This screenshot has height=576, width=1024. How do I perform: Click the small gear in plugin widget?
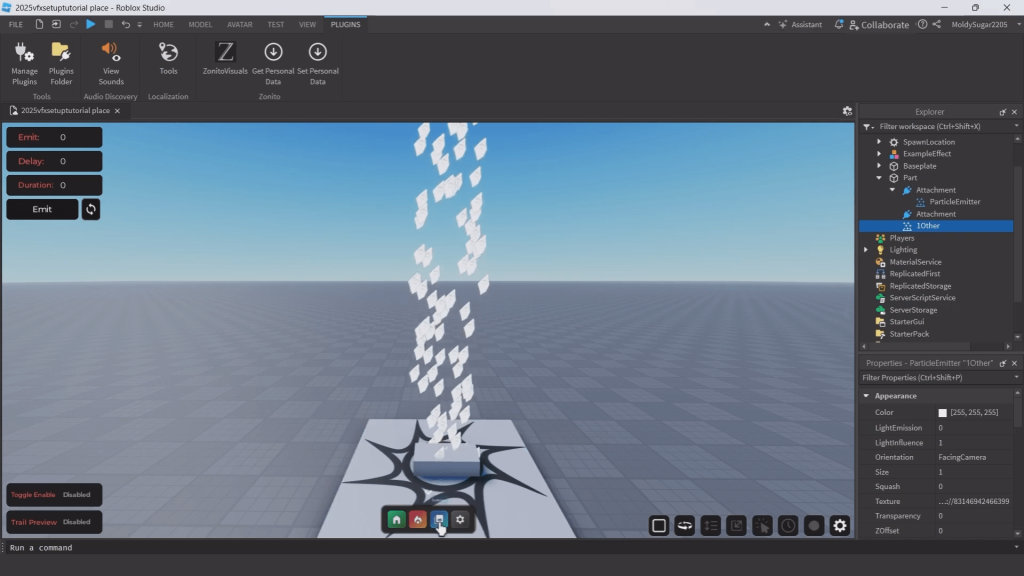tap(460, 520)
